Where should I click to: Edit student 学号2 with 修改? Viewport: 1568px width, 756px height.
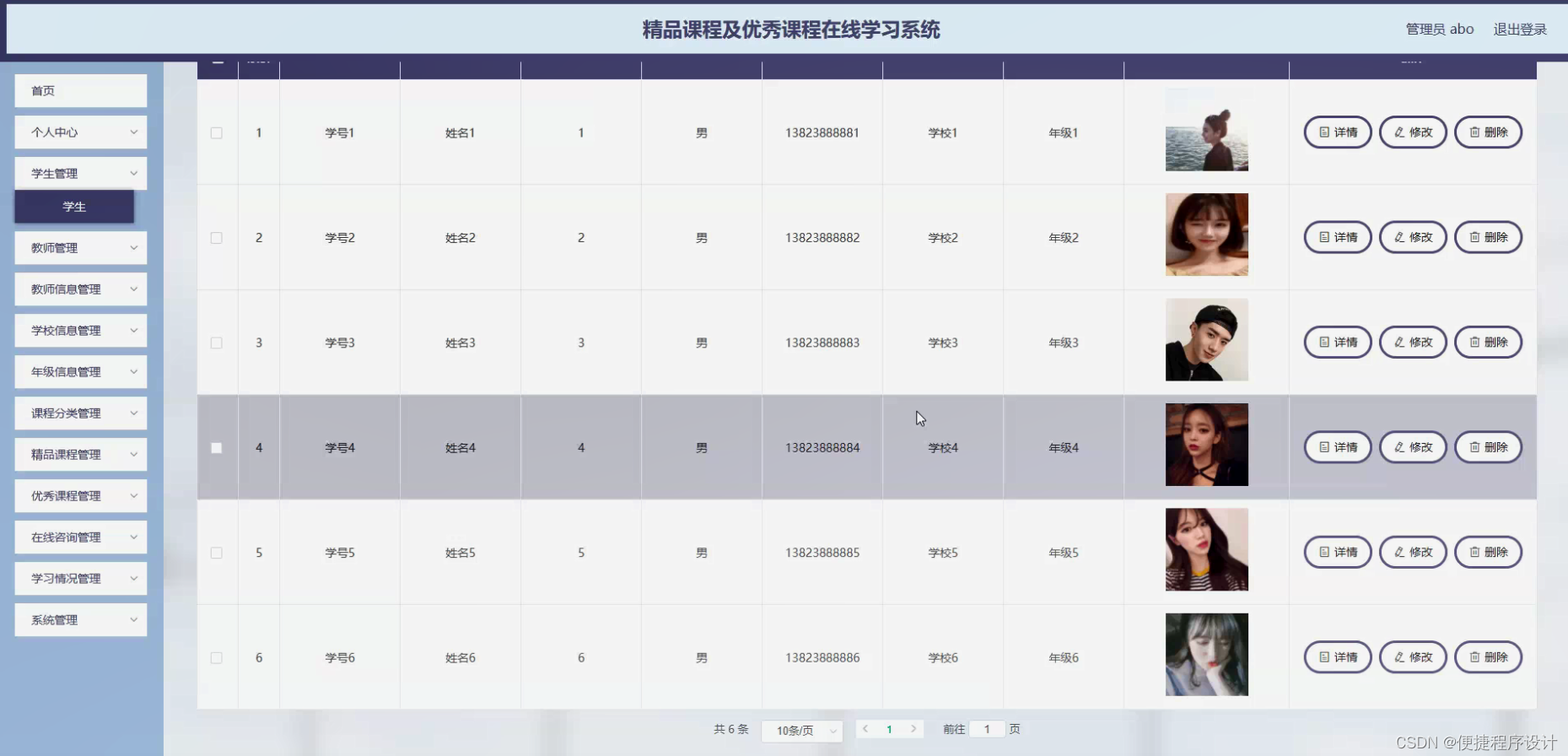point(1413,237)
